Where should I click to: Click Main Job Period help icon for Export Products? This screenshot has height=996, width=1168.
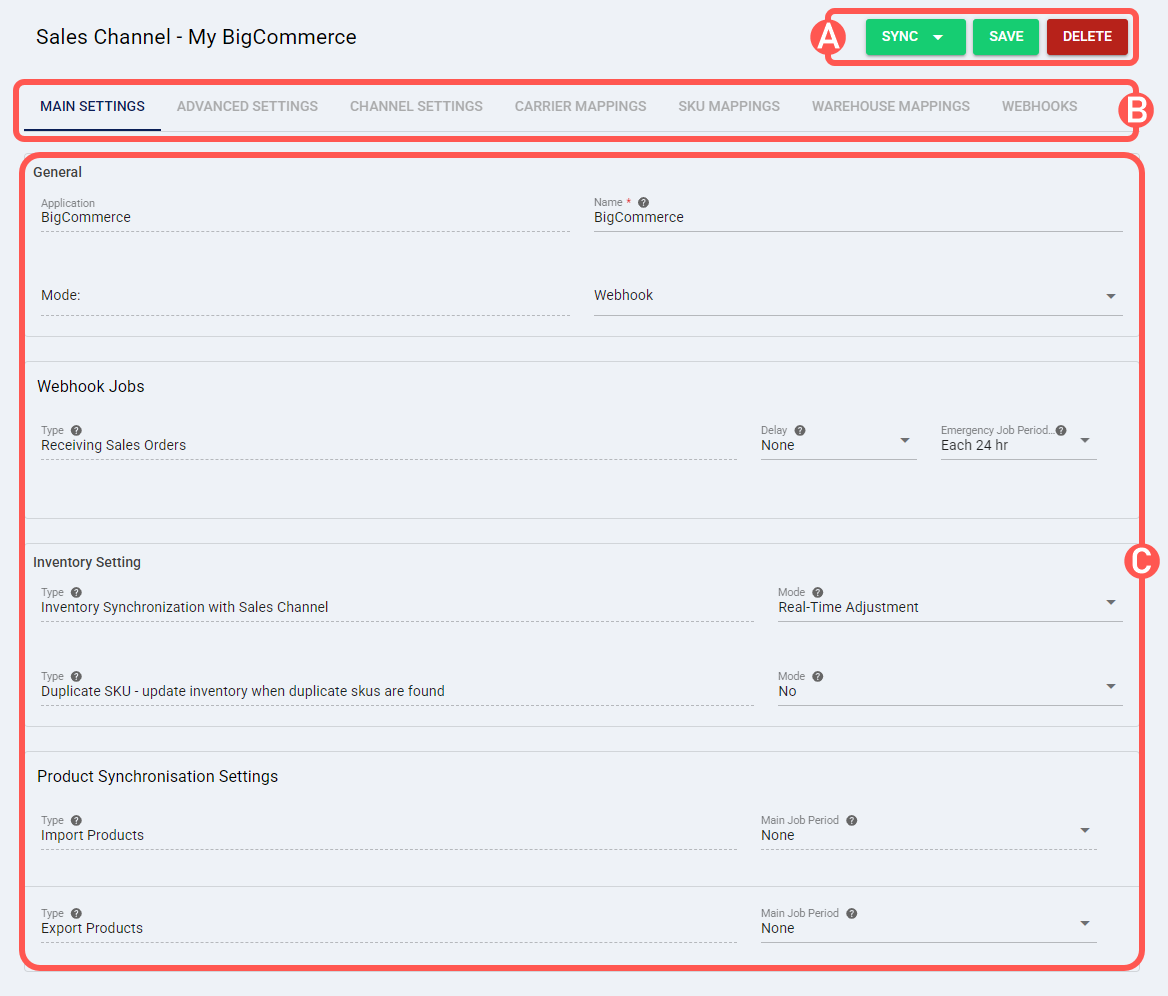(851, 913)
